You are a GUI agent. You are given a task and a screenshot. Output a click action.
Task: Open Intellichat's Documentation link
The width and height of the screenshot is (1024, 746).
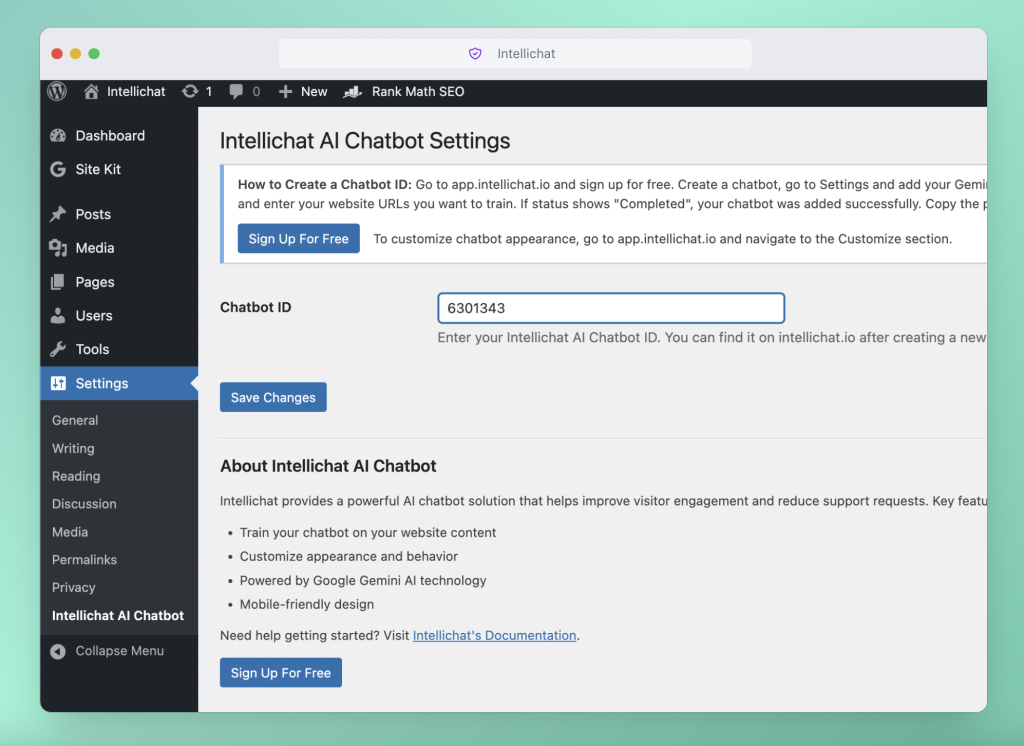(494, 635)
